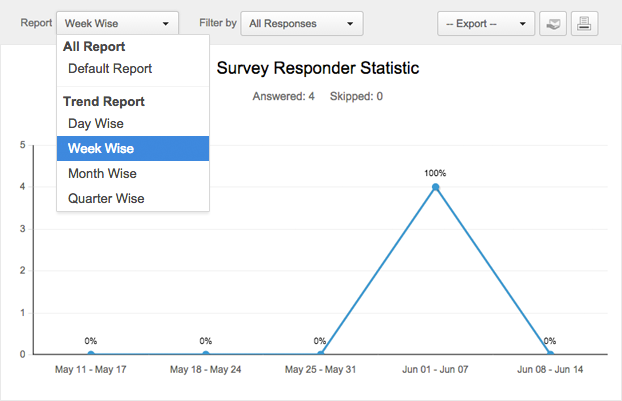This screenshot has width=622, height=401.
Task: Click the May 25 - May 31 data point
Action: click(x=320, y=354)
